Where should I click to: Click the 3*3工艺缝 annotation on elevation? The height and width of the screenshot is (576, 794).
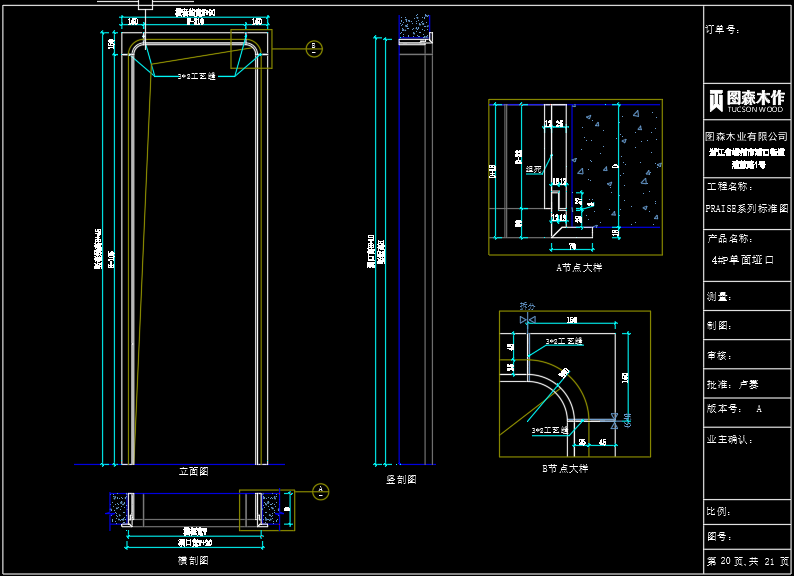196,76
